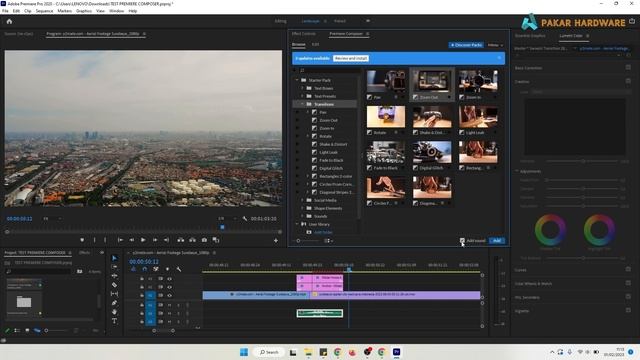Toggle Creative section checkbox in Lumetri
Viewport: 640px width, 360px height.
tap(628, 81)
